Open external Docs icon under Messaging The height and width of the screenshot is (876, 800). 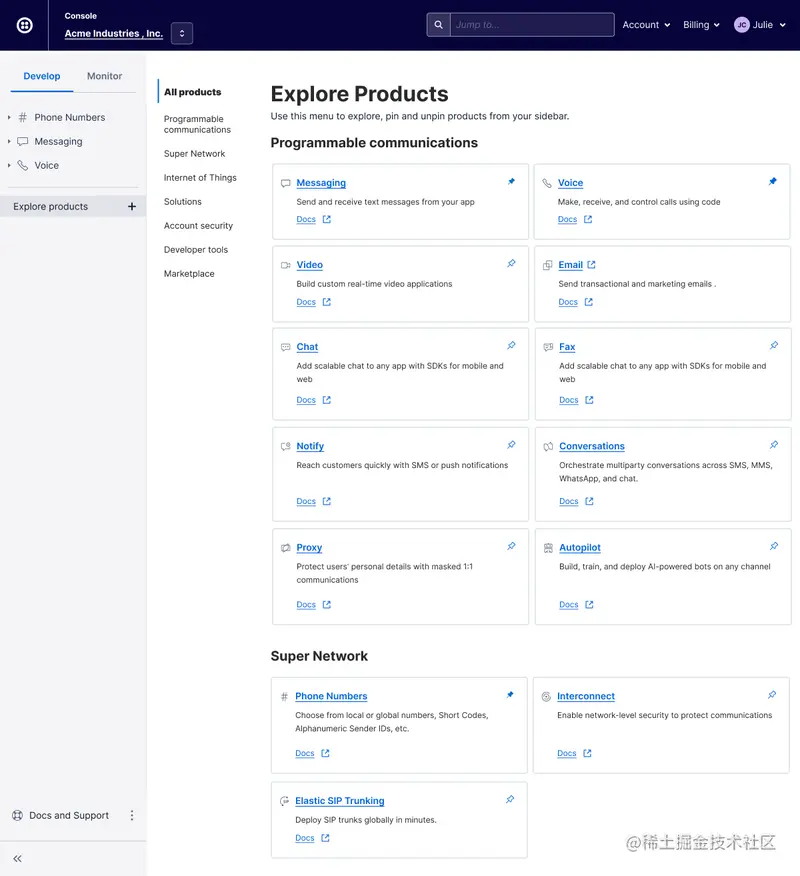click(x=327, y=220)
